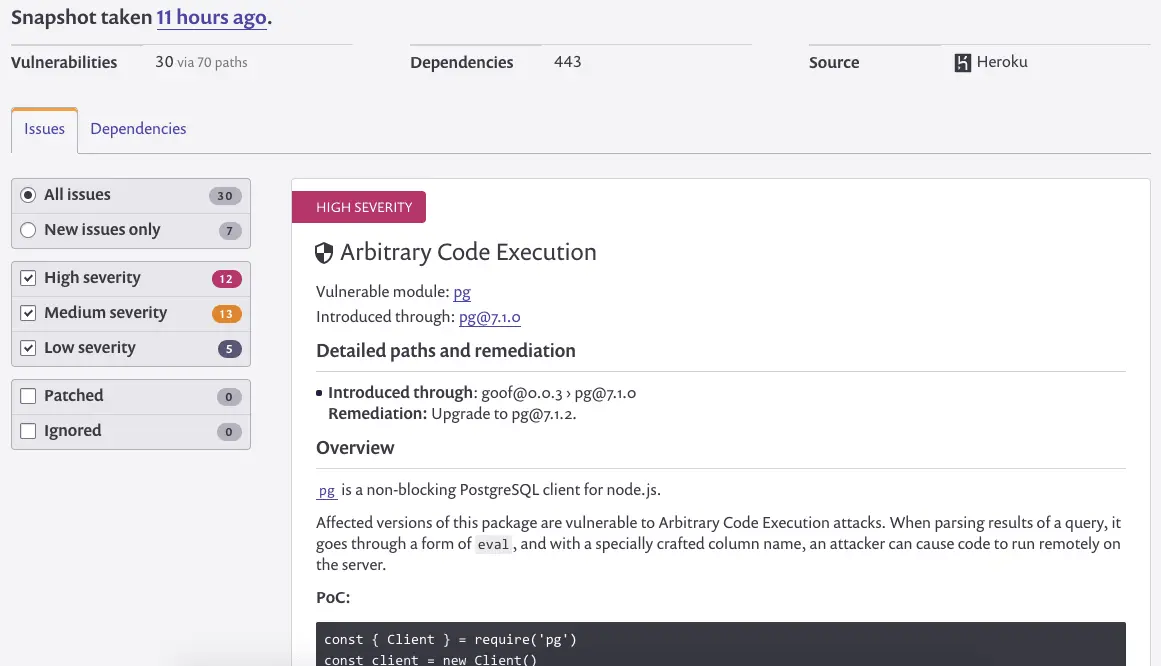Open the '11 hours ago' snapshot link

click(211, 18)
